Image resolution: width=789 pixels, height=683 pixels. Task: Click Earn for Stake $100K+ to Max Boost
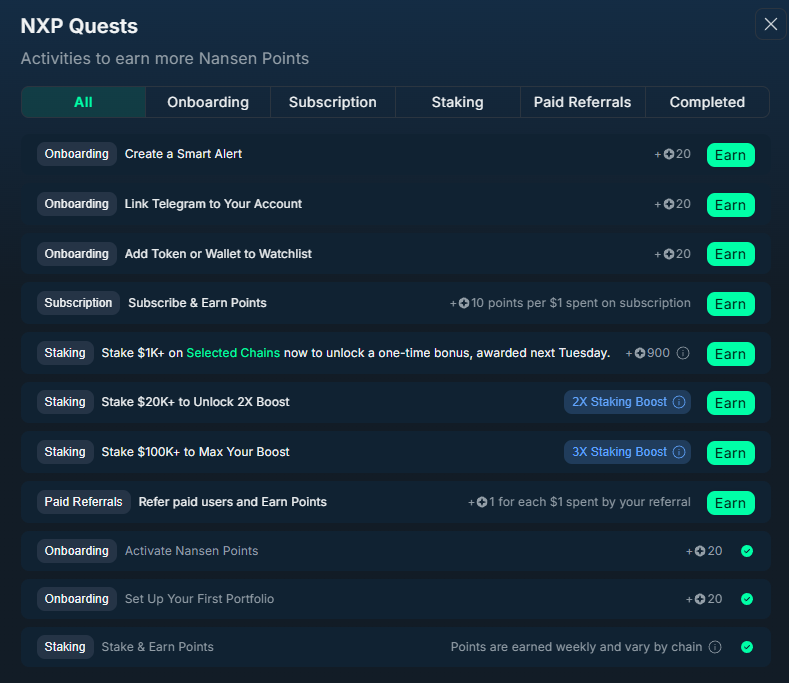(730, 453)
